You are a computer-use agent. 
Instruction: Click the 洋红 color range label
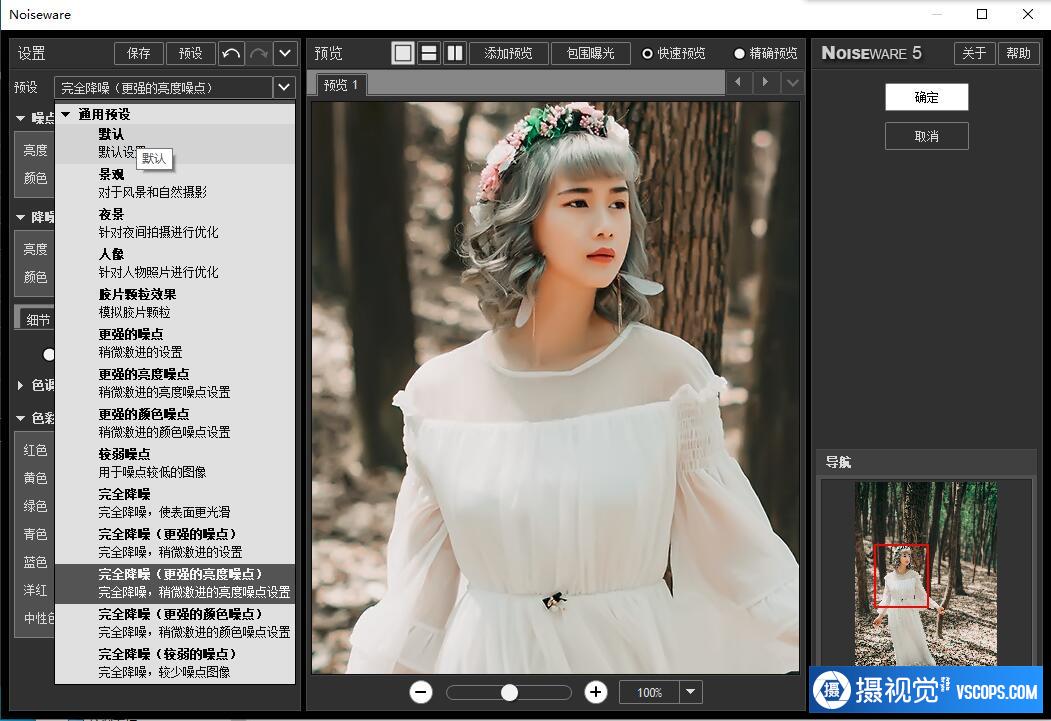35,590
